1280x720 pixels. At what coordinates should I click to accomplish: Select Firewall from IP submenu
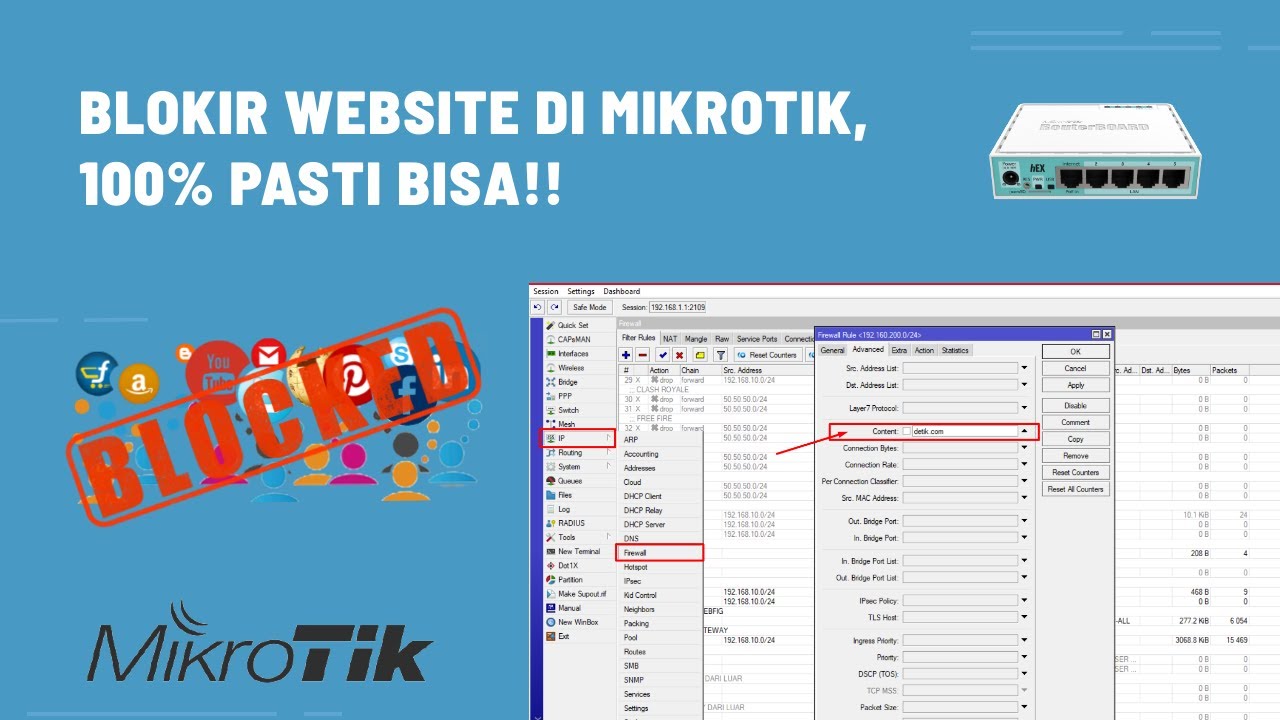(662, 552)
